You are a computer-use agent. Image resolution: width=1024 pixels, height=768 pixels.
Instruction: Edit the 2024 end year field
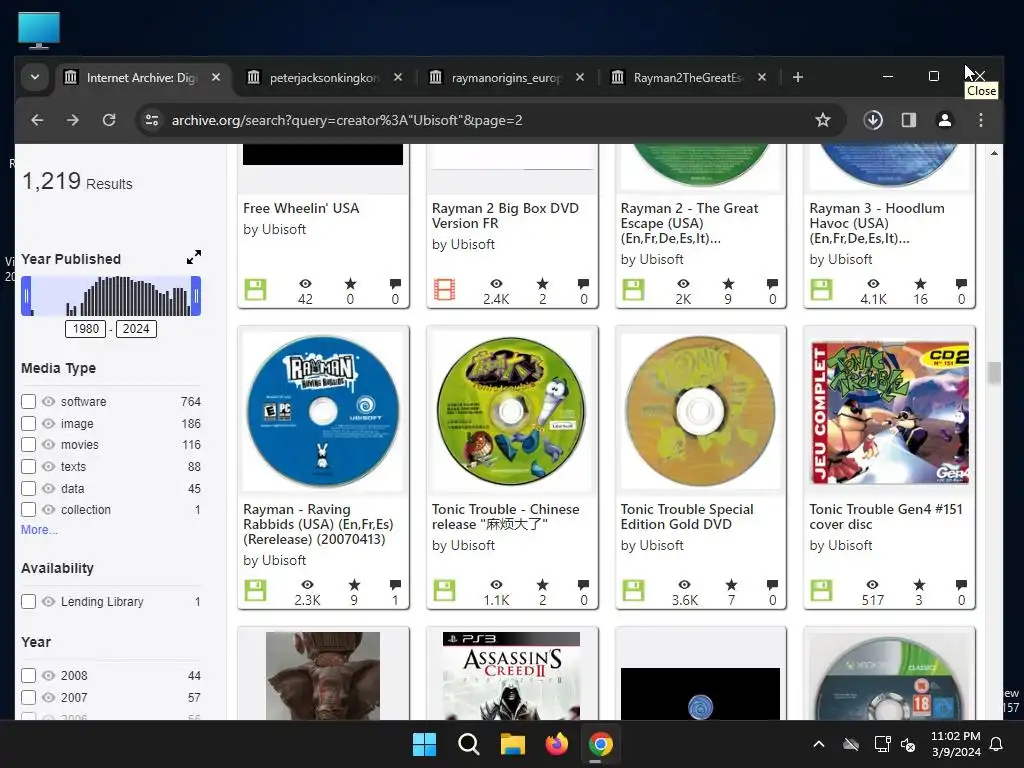(136, 328)
